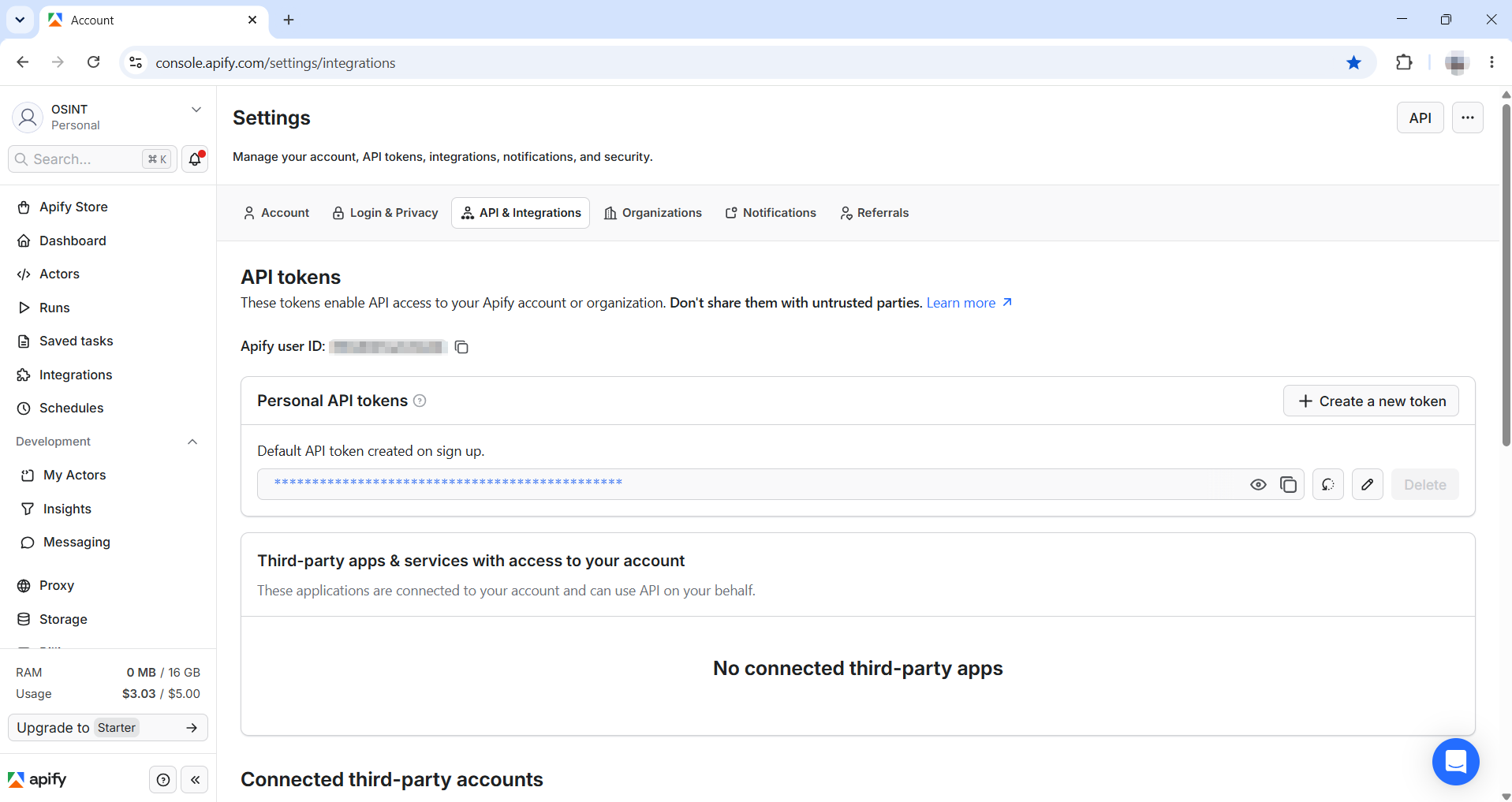Open the help question mark icon in sidebar
This screenshot has width=1512, height=802.
(x=163, y=780)
